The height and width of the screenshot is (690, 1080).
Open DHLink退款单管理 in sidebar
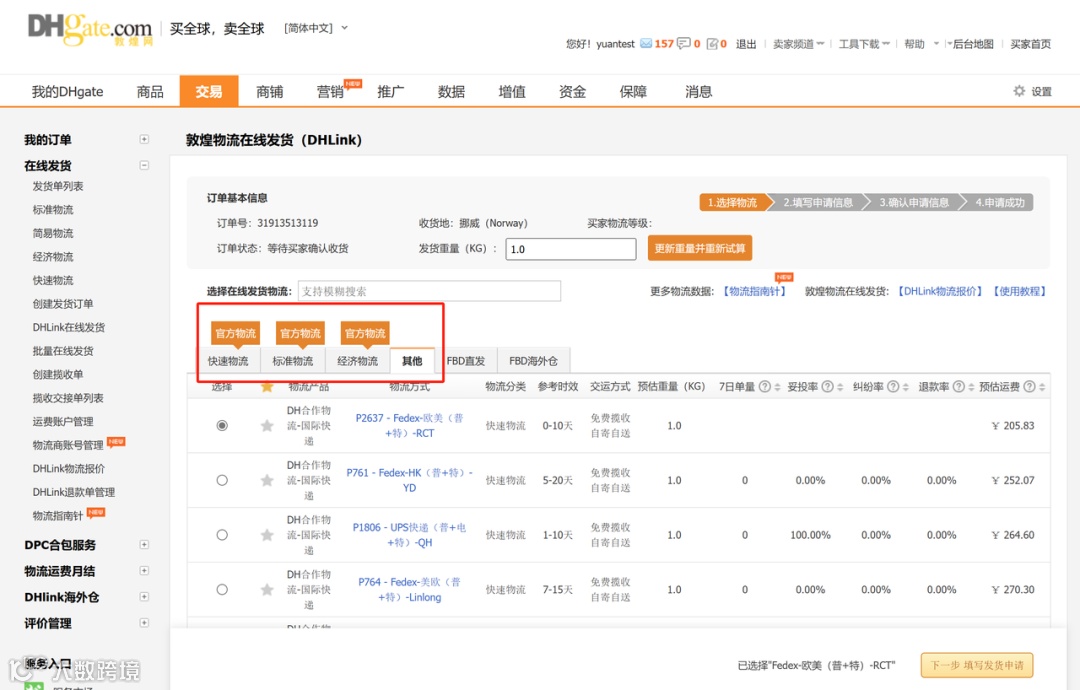(74, 492)
